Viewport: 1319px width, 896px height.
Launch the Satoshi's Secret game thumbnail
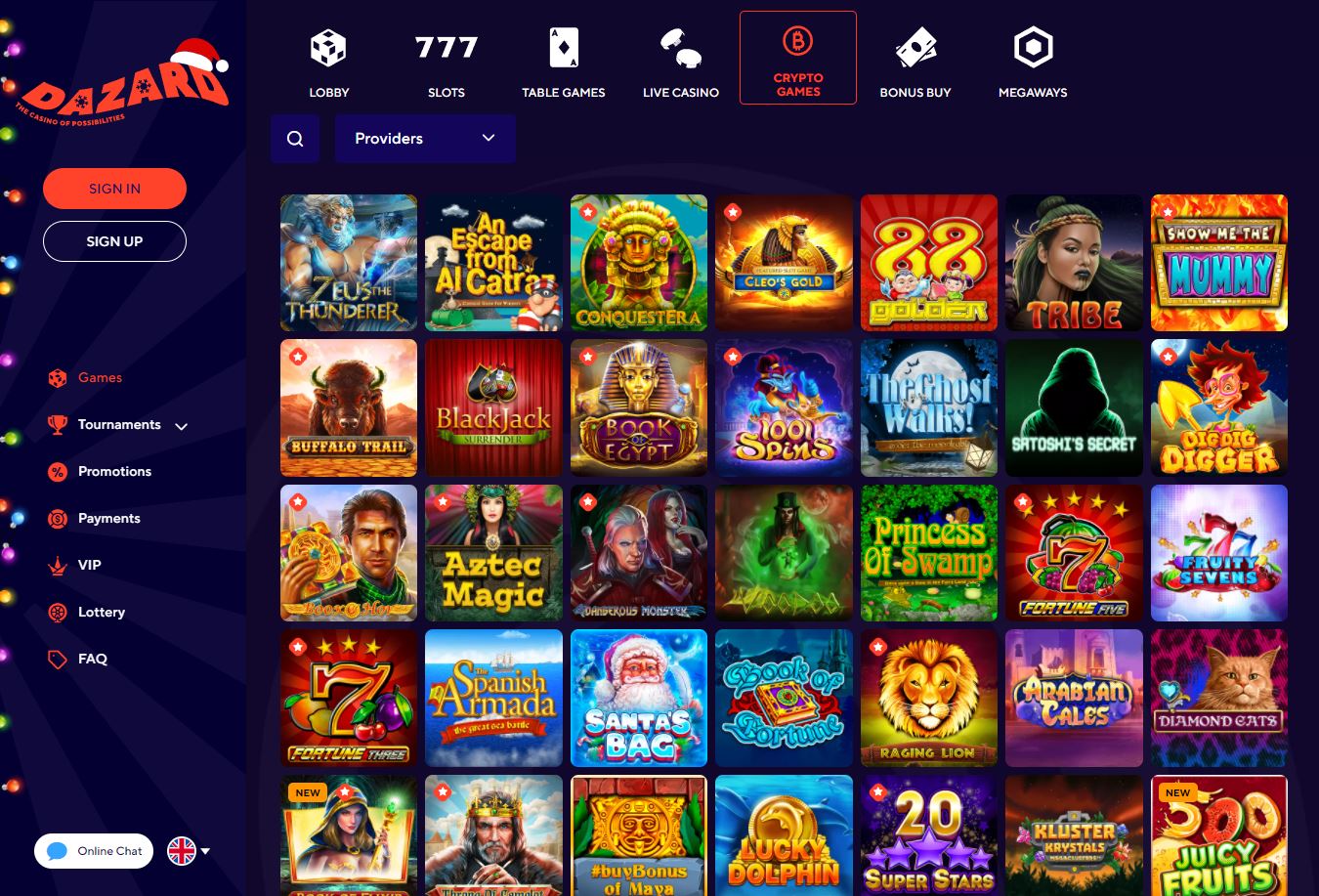tap(1074, 408)
